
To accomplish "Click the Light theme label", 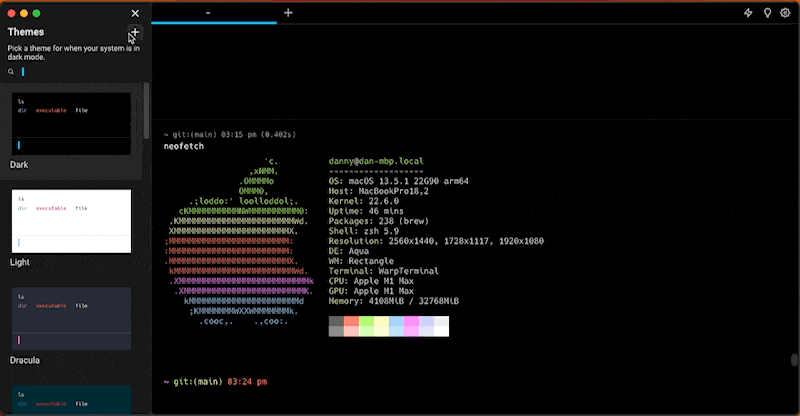I will [x=19, y=262].
